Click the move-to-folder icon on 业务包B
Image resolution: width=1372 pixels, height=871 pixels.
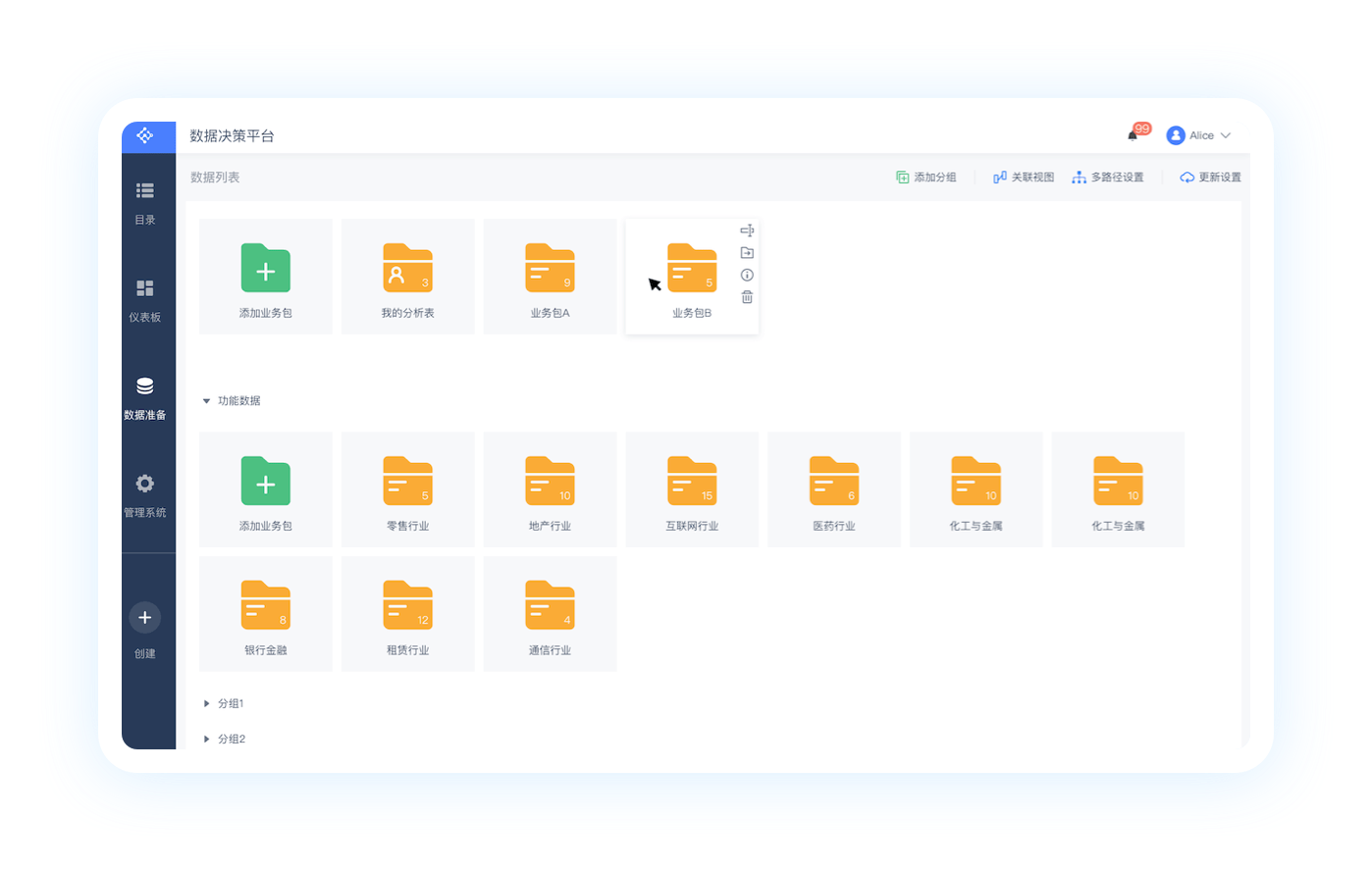click(x=747, y=253)
